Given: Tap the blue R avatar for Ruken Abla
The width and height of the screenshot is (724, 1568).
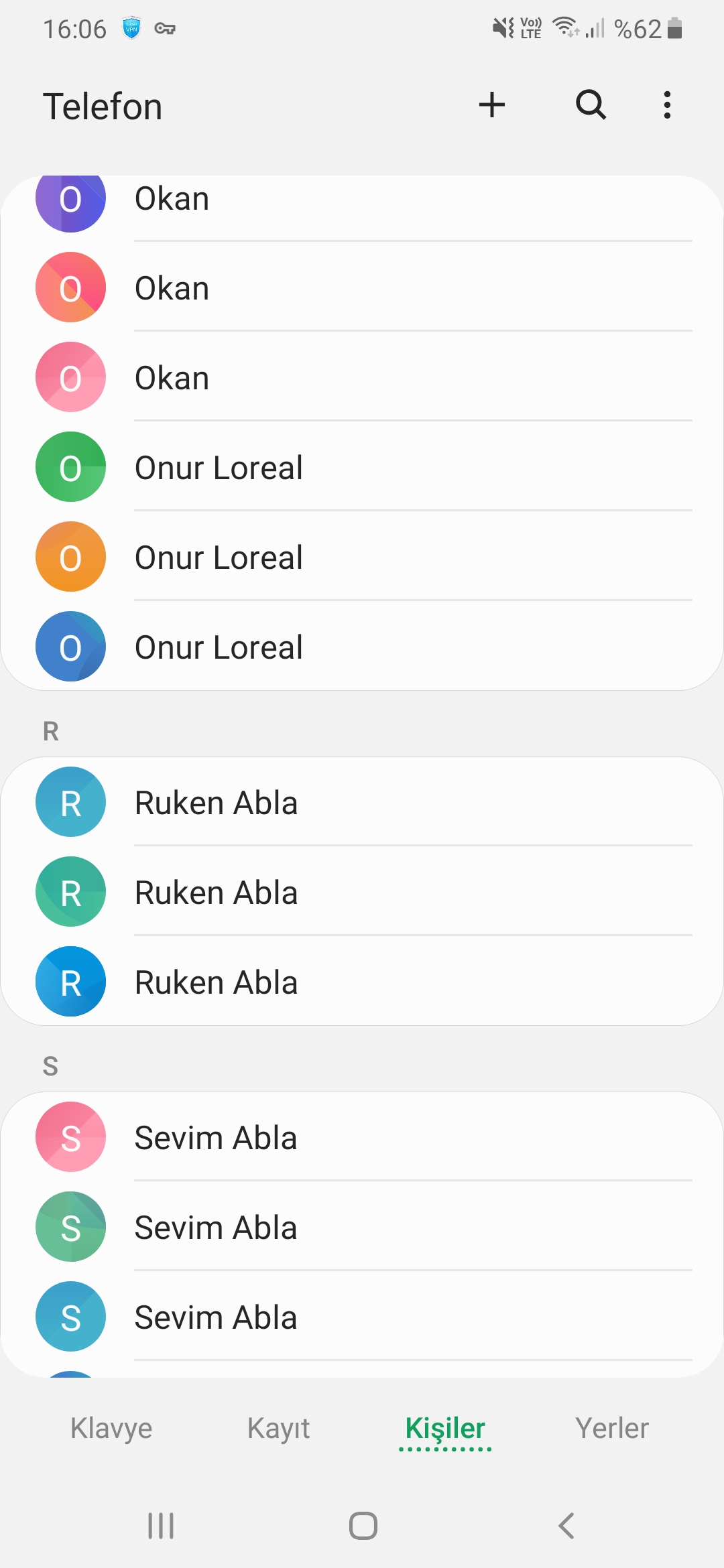Looking at the screenshot, I should 70,982.
